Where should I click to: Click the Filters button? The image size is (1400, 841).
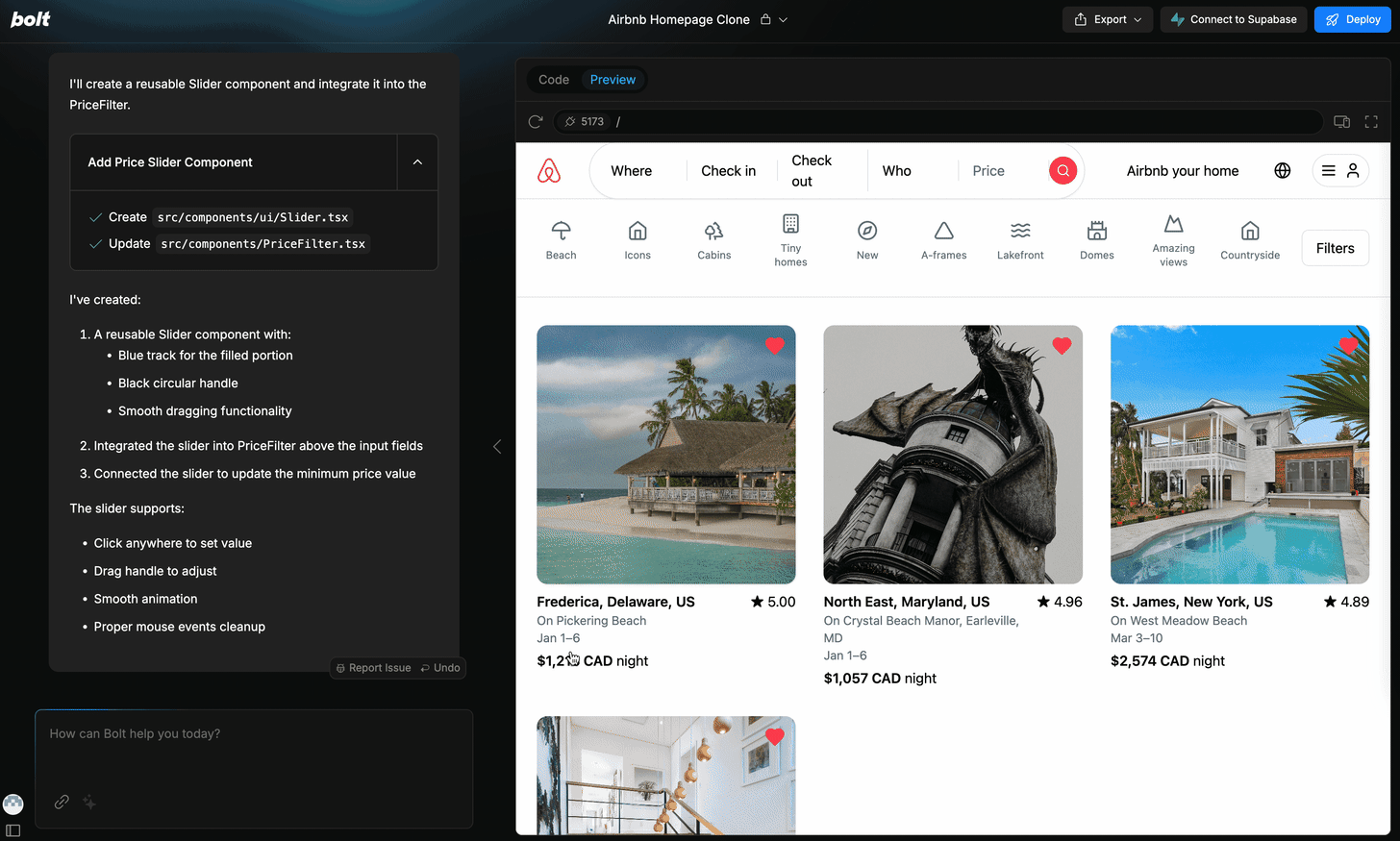pyautogui.click(x=1335, y=248)
